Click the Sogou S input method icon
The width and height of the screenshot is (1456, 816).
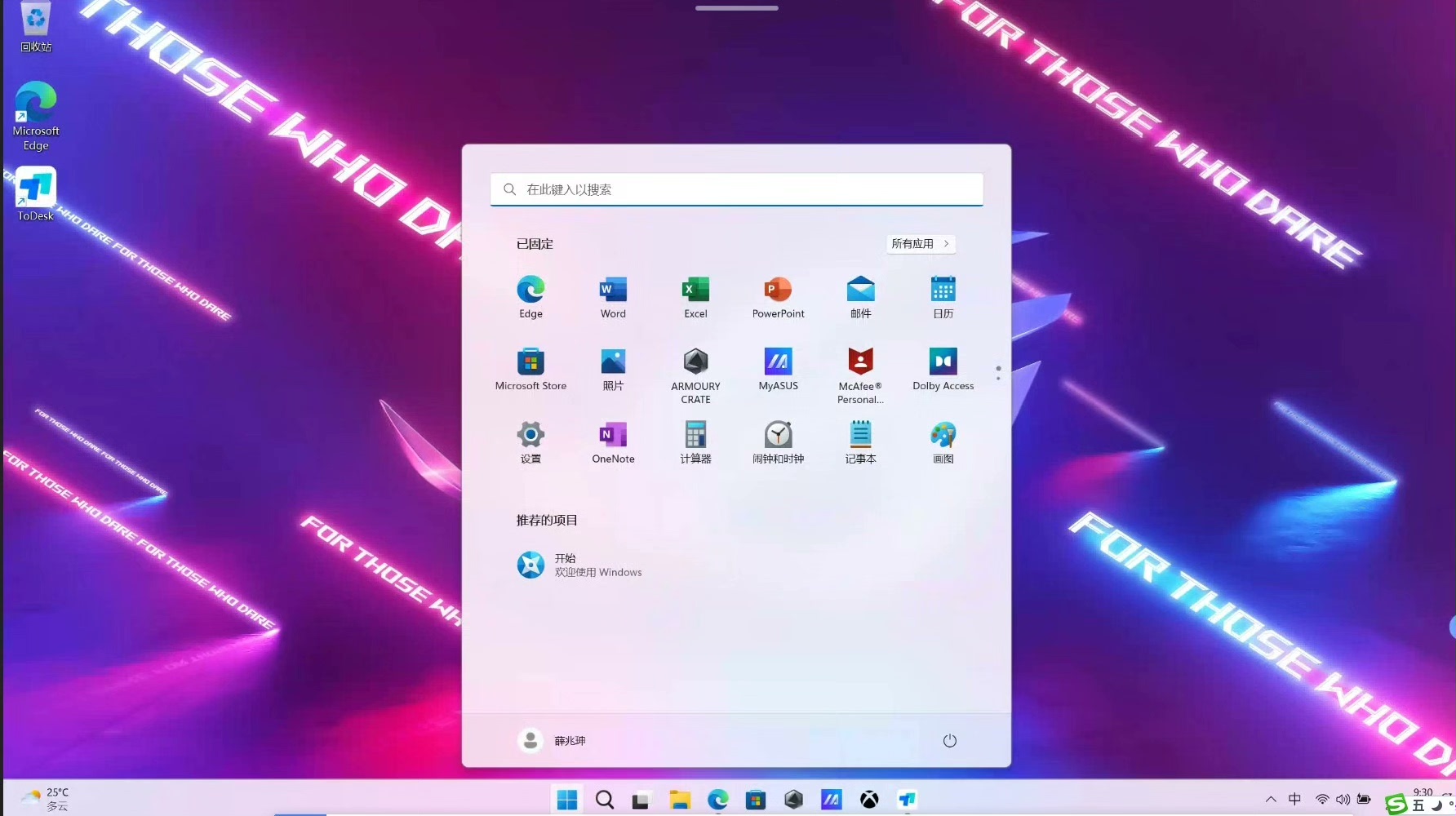pos(1396,805)
